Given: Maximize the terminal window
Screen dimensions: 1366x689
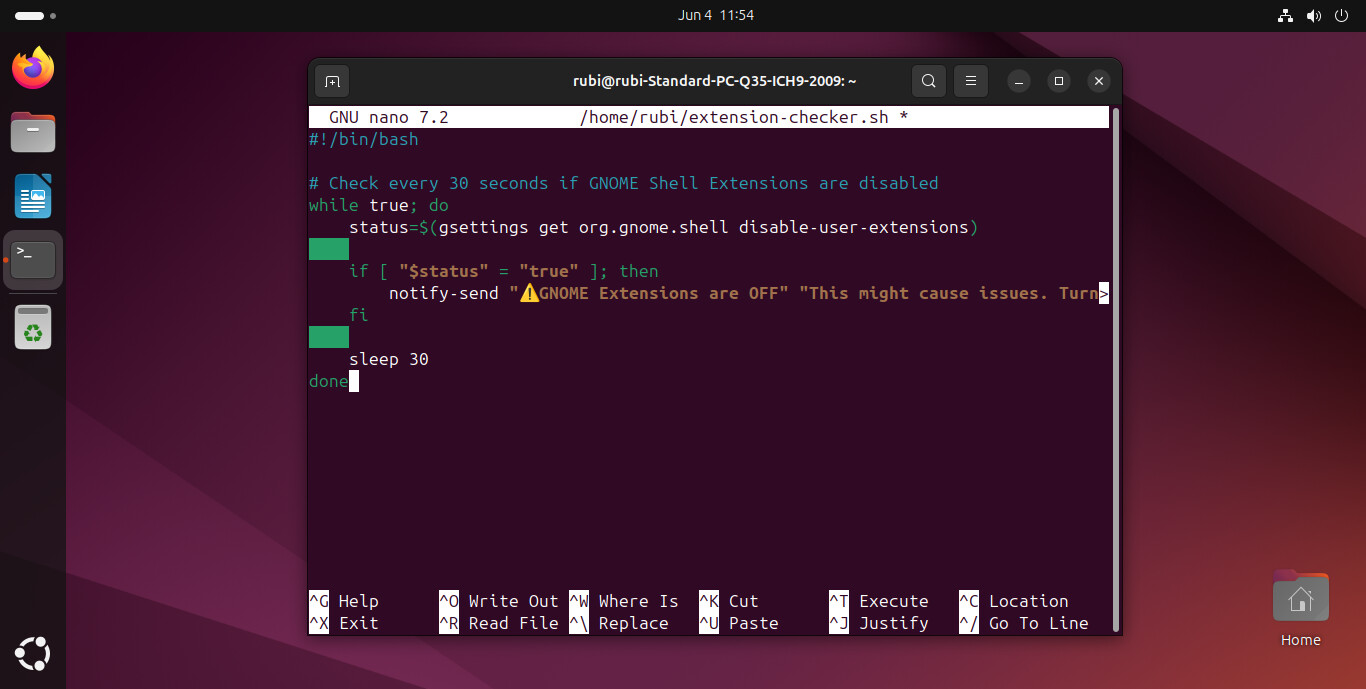Looking at the screenshot, I should coord(1059,81).
